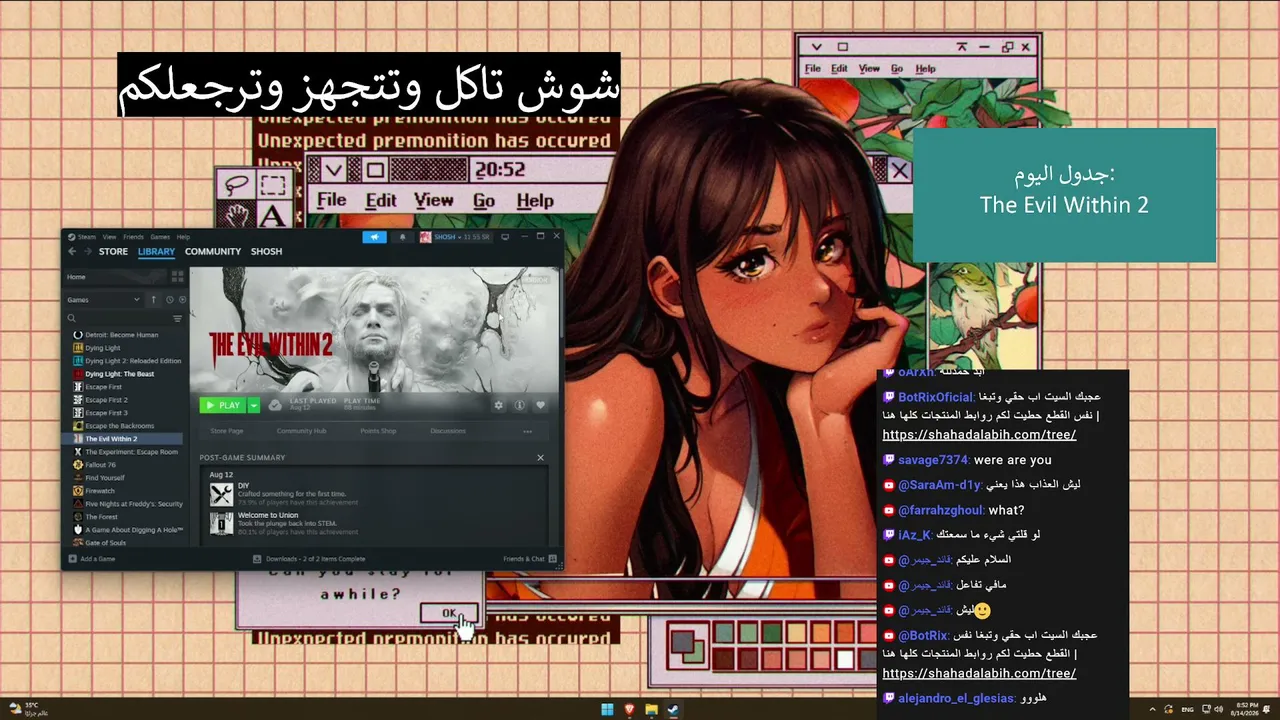The height and width of the screenshot is (720, 1280).
Task: Open the Store Page link
Action: pyautogui.click(x=227, y=431)
